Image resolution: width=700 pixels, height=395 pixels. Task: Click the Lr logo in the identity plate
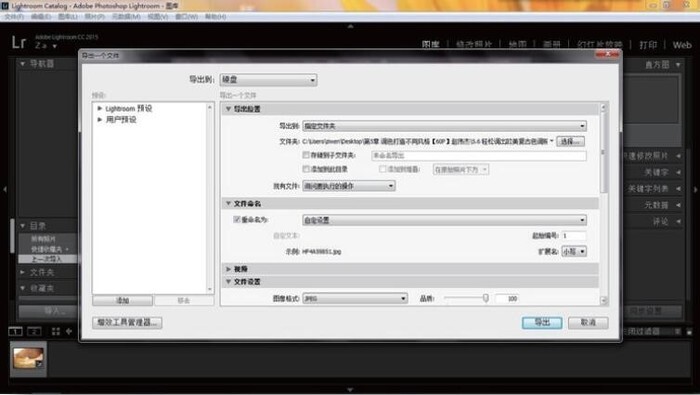tap(19, 42)
